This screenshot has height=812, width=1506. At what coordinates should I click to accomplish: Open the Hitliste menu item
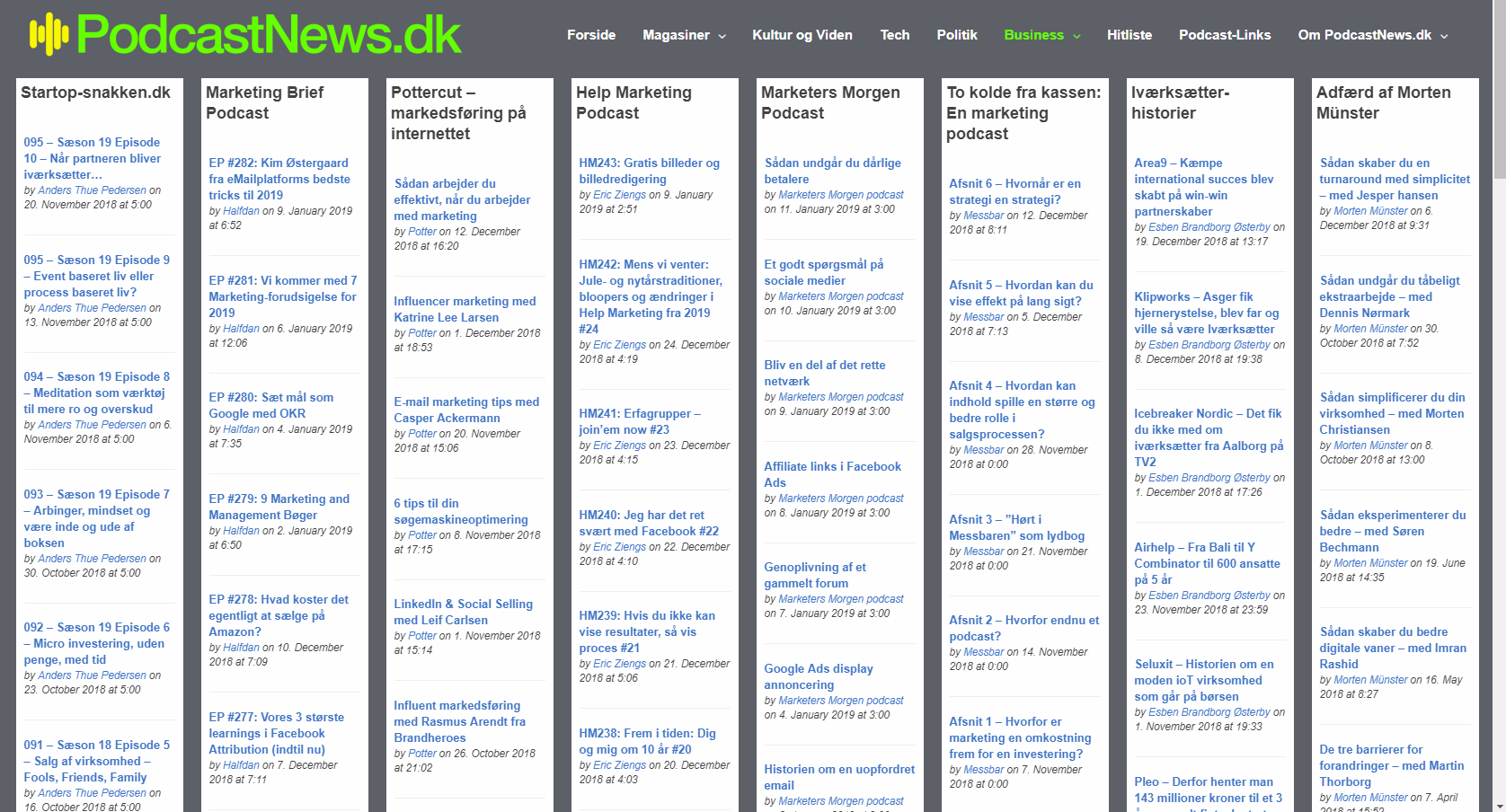click(x=1129, y=35)
